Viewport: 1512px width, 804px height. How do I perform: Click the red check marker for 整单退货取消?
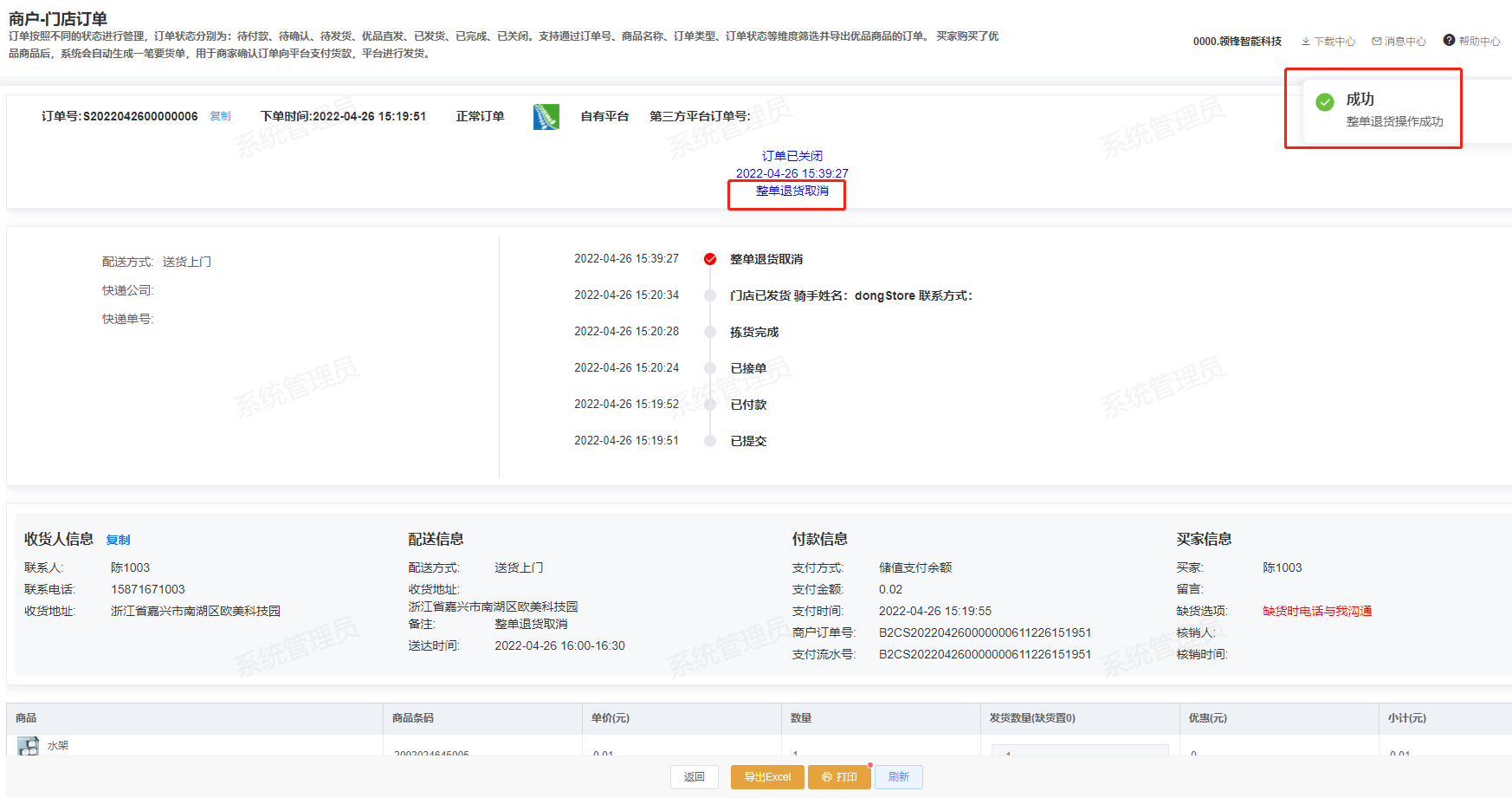[x=710, y=259]
